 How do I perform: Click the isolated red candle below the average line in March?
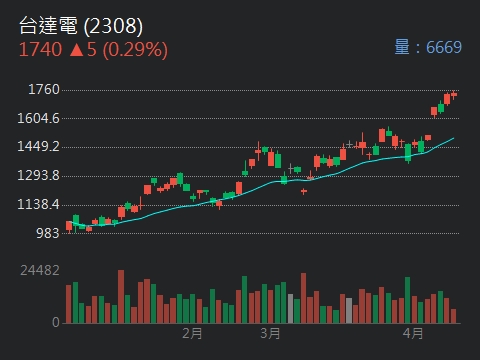[x=304, y=191]
